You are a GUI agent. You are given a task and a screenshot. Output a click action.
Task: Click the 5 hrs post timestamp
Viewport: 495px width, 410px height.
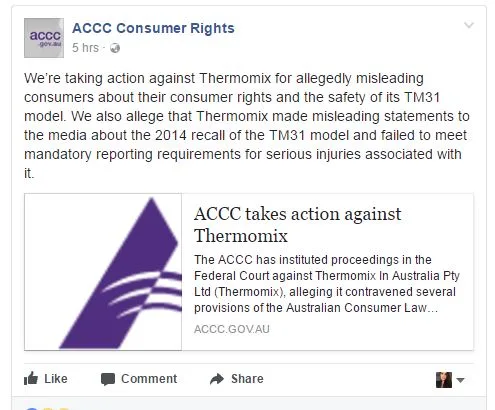click(85, 48)
